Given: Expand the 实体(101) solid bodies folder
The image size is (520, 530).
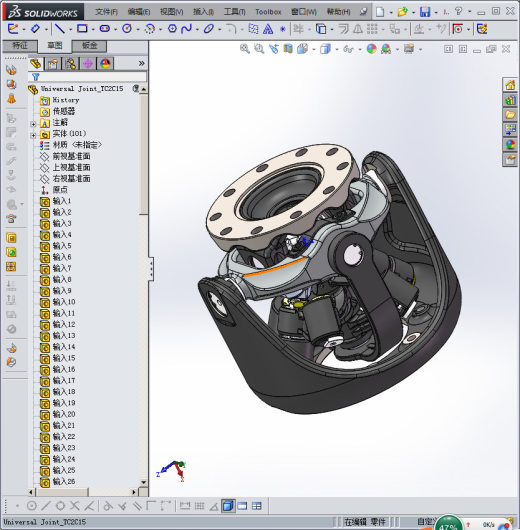Looking at the screenshot, I should tap(33, 136).
